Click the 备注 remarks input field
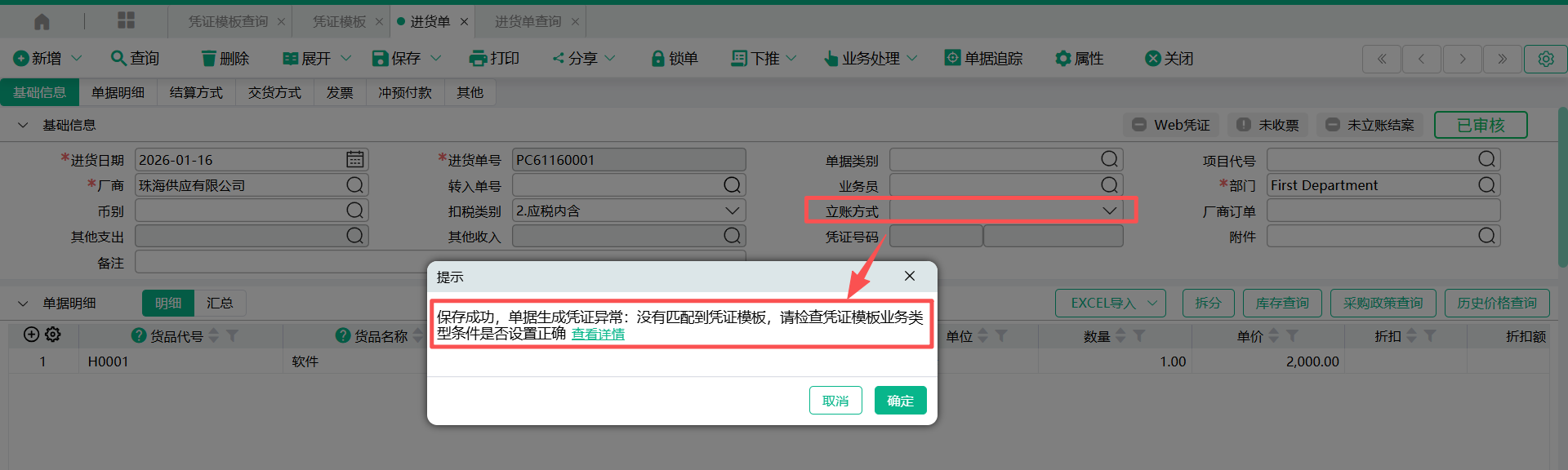This screenshot has height=470, width=1568. [x=278, y=263]
